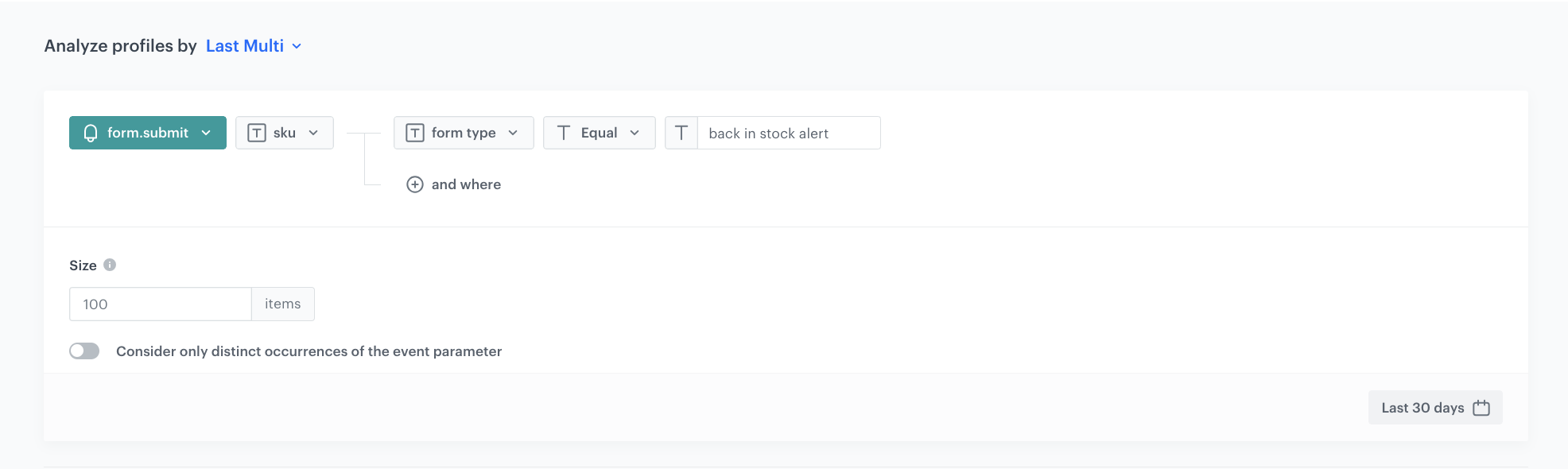
Task: Focus the Size input showing 100
Action: tap(161, 304)
